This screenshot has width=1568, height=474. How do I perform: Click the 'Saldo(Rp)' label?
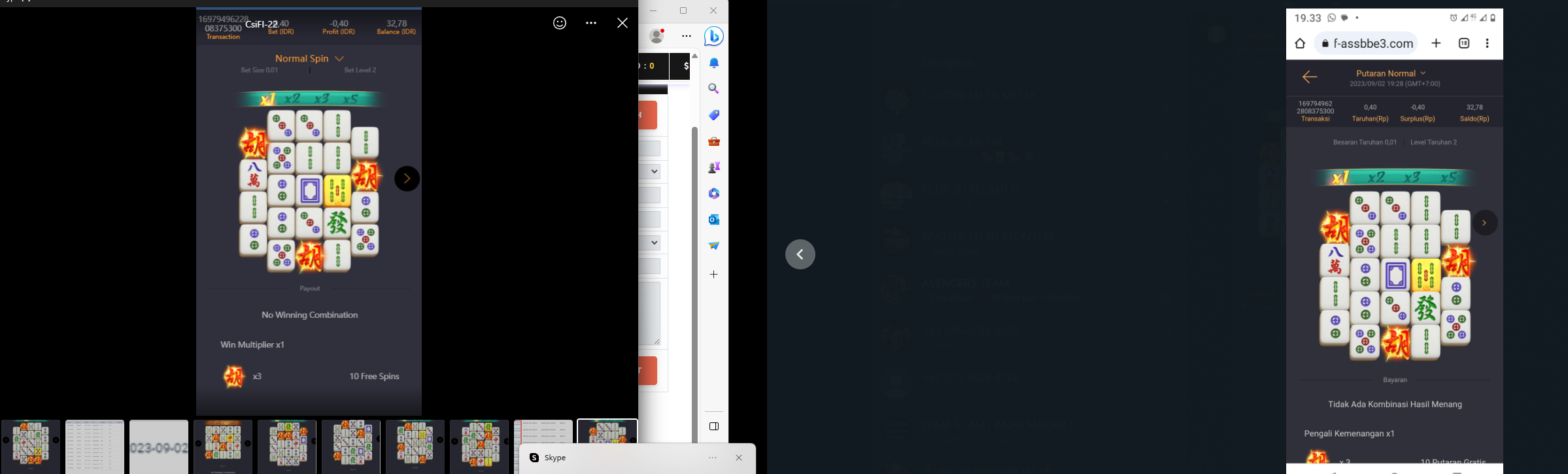tap(1474, 119)
